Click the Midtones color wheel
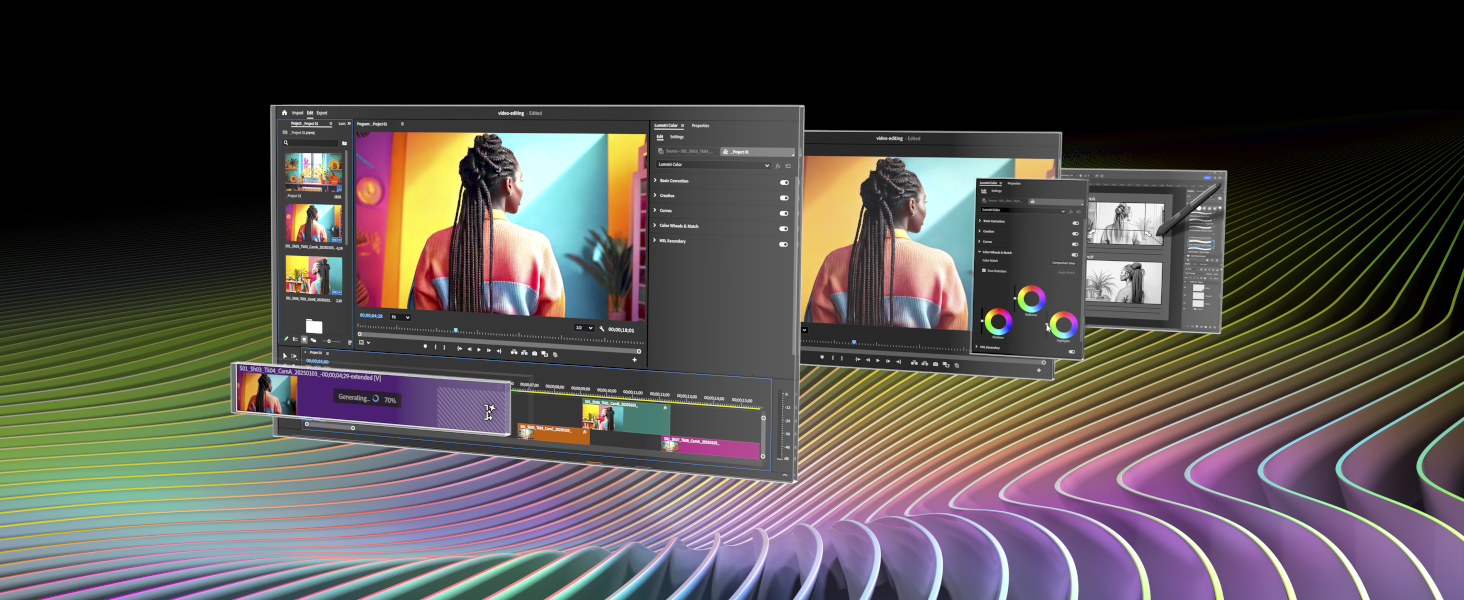1464x600 pixels. (x=1031, y=298)
